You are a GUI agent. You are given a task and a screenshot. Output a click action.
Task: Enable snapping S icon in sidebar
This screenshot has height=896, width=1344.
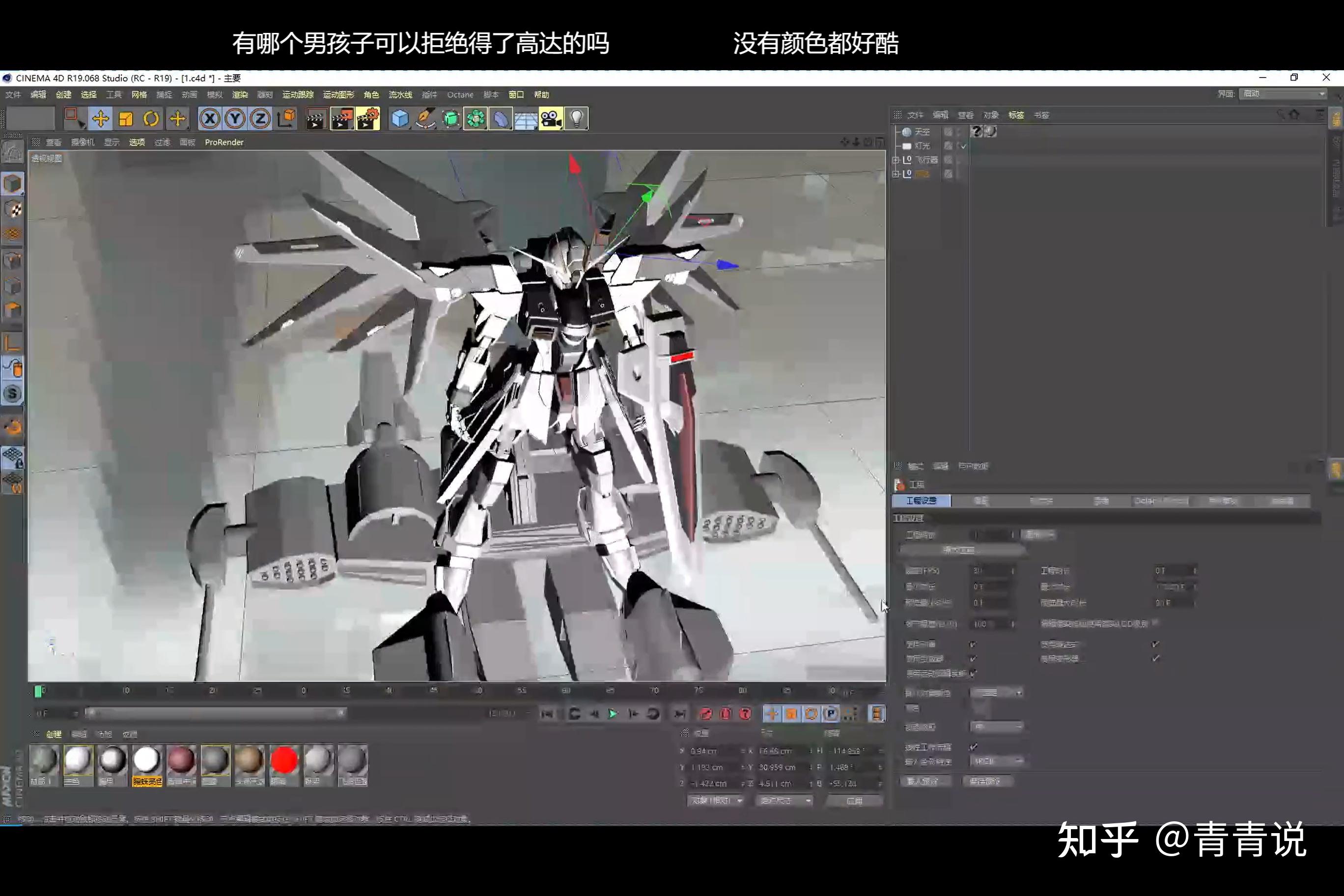pyautogui.click(x=13, y=394)
